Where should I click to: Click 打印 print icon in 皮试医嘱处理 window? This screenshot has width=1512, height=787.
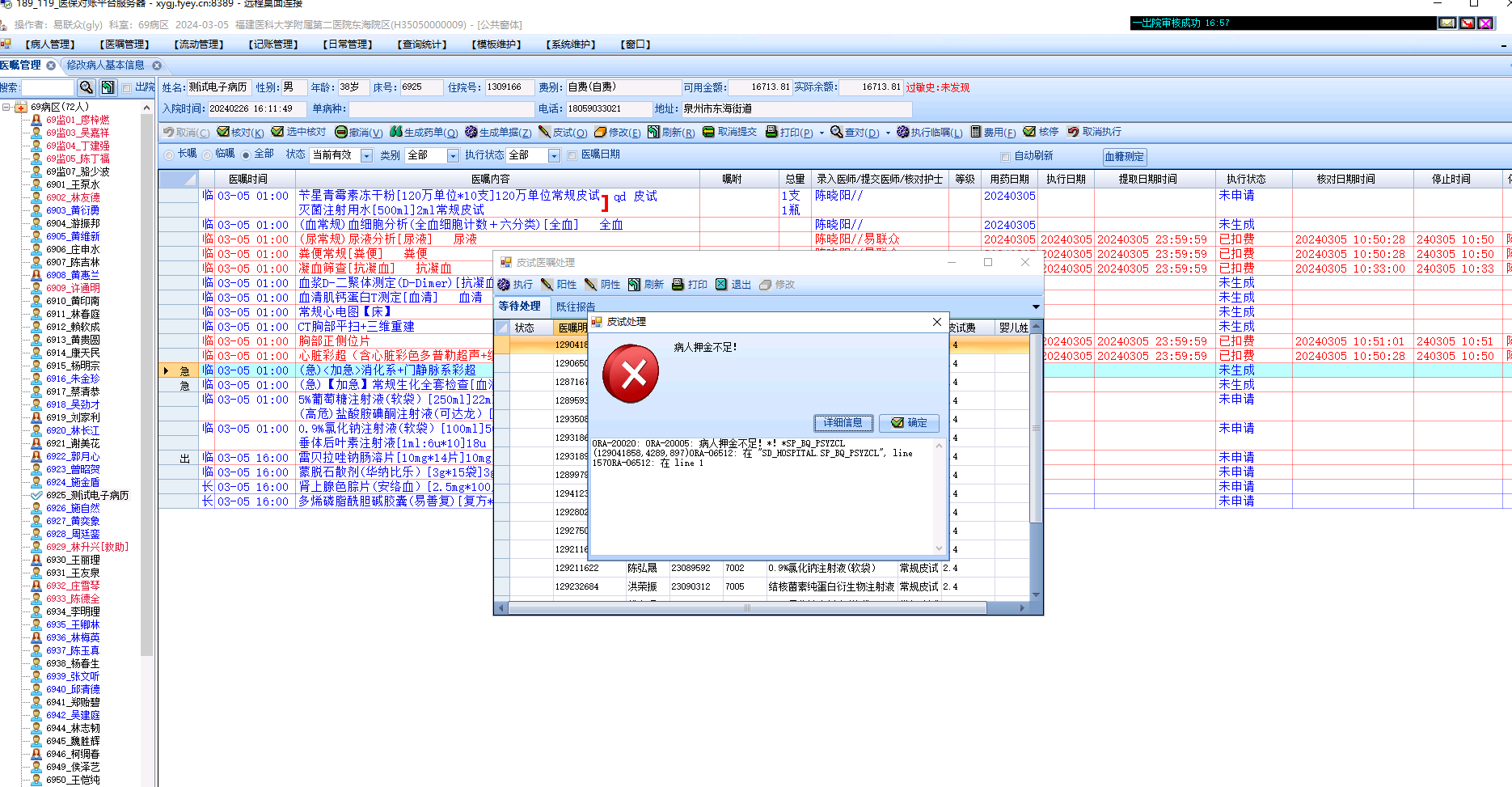tap(678, 285)
